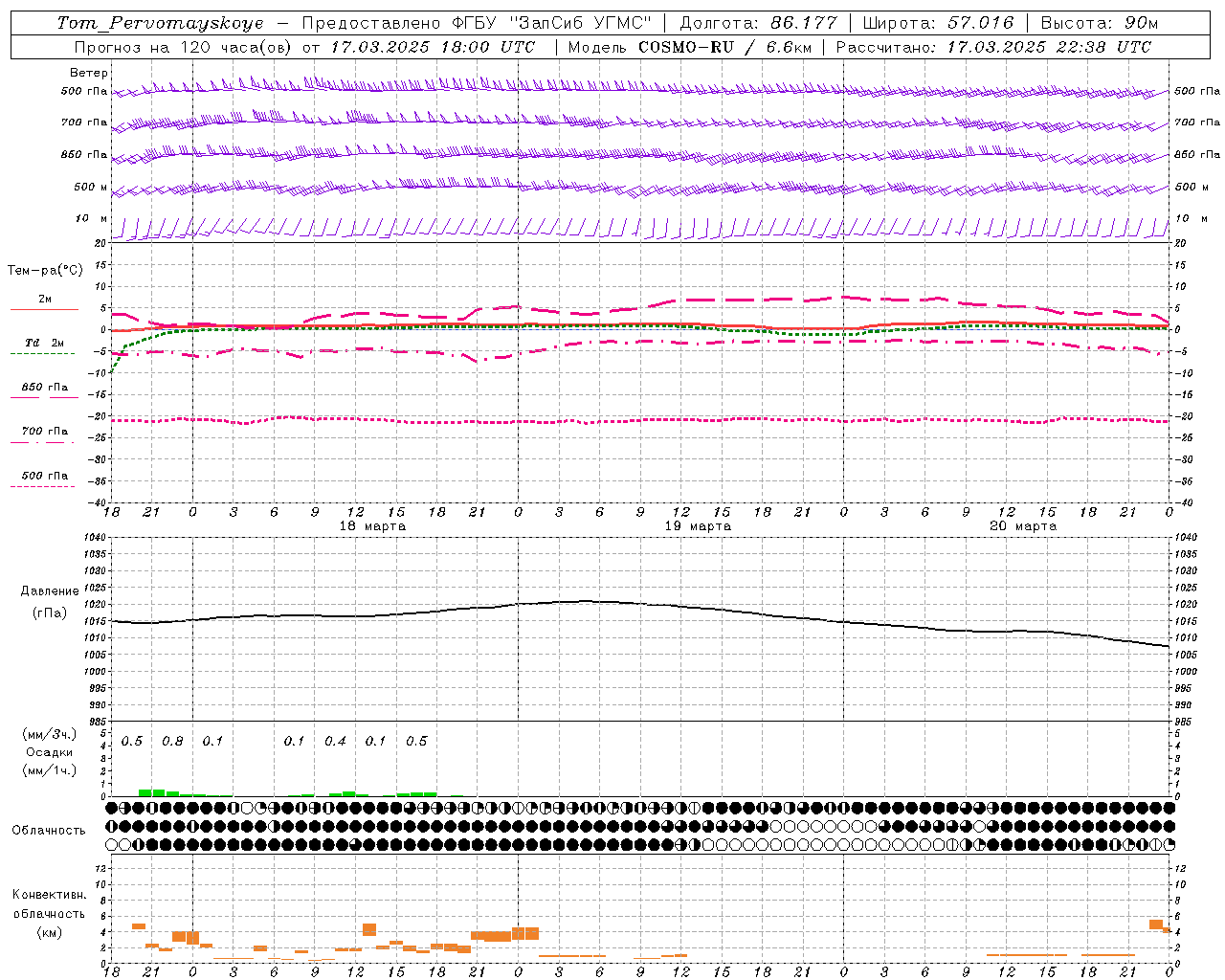Click the 18 марта date label
Screen dimensions: 1225x980
click(x=372, y=526)
